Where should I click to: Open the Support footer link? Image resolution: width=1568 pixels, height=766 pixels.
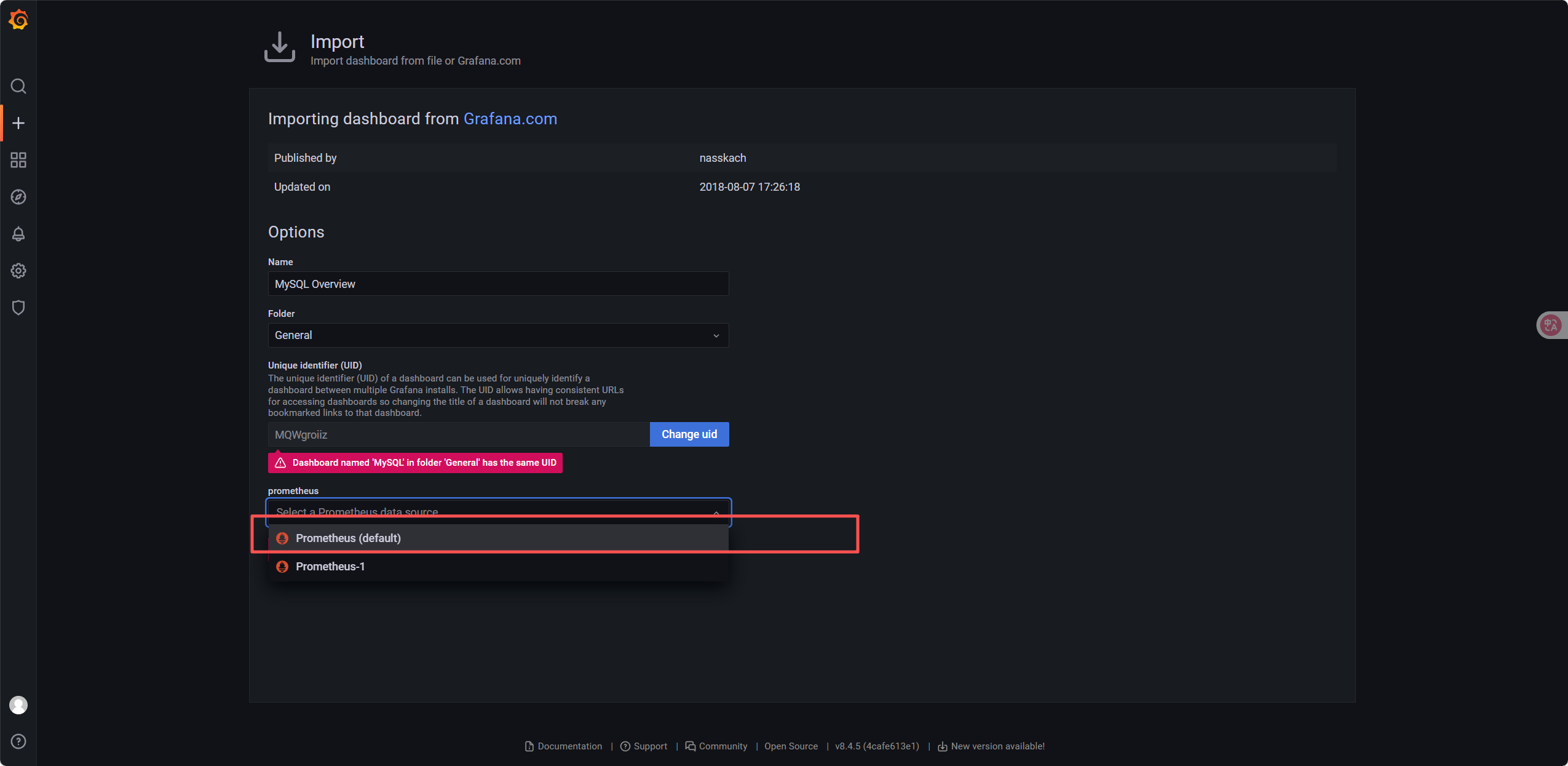tap(644, 746)
